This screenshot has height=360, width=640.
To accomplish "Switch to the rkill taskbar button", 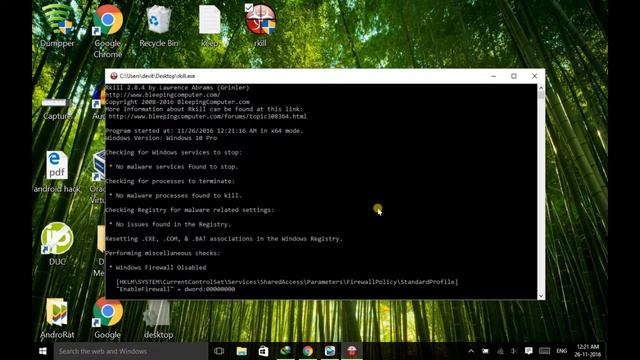I will (x=352, y=351).
